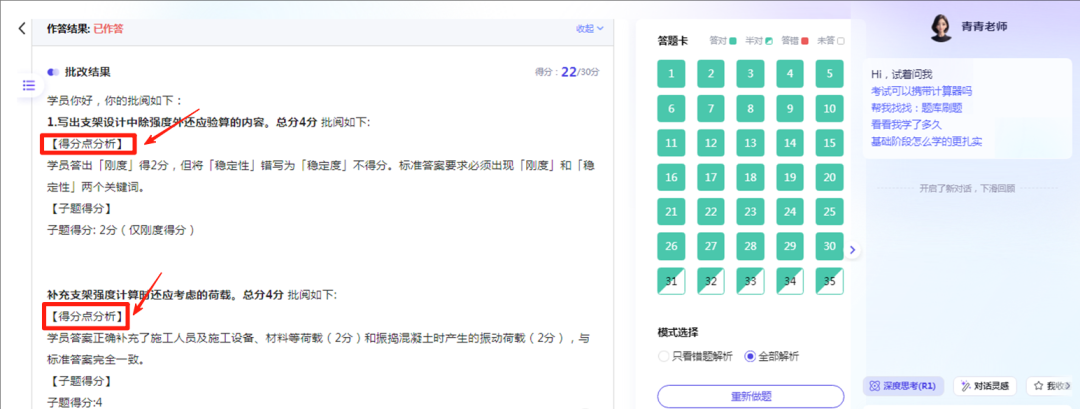View question 25 from answer card
This screenshot has height=409, width=1080.
click(829, 211)
